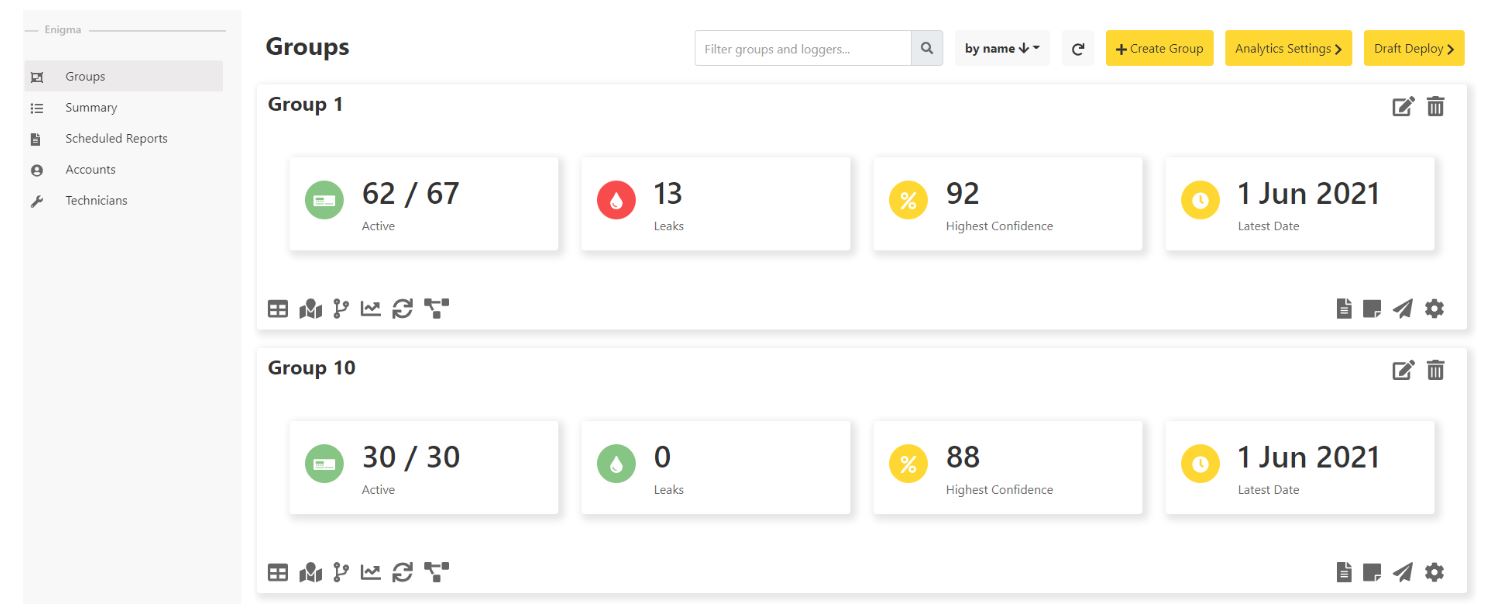View the trend chart for Group 10
The image size is (1500, 613).
pyautogui.click(x=370, y=573)
